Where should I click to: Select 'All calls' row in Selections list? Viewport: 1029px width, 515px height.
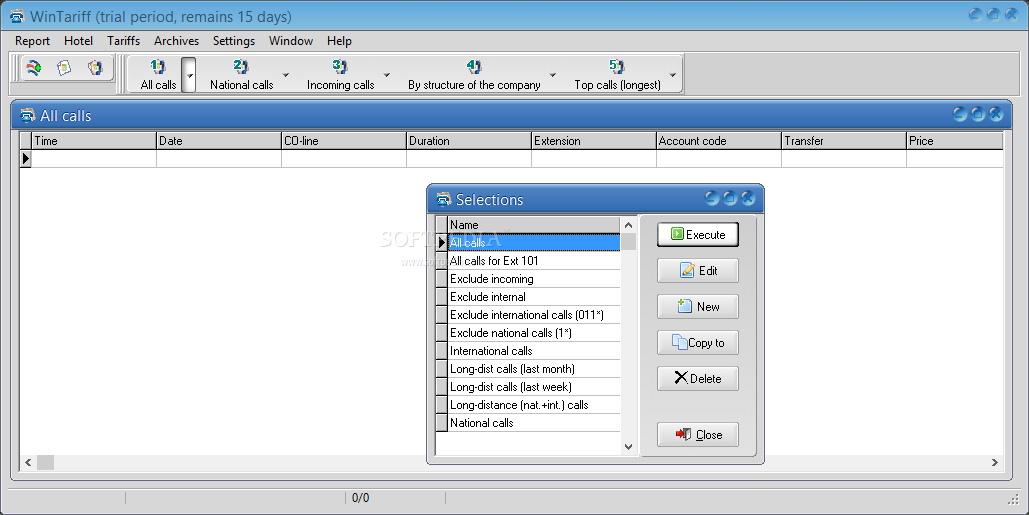click(534, 243)
